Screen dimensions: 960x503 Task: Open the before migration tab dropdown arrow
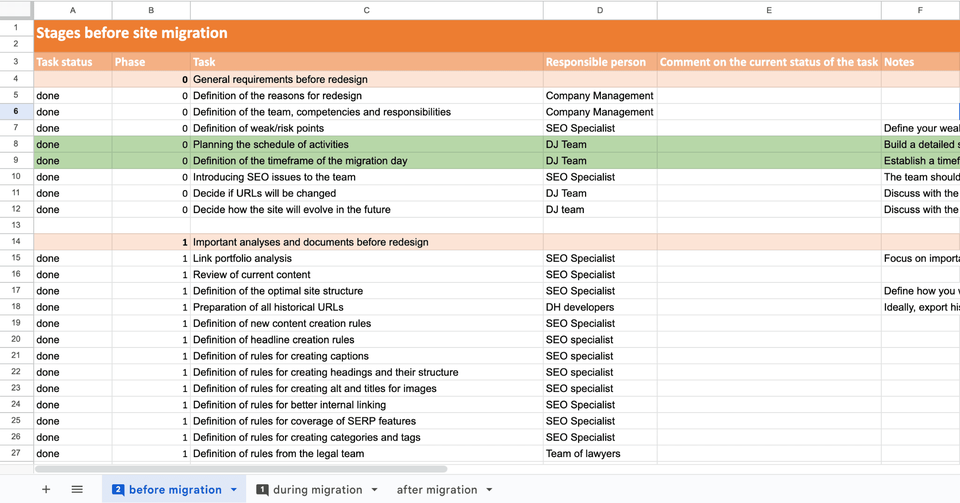coord(234,490)
